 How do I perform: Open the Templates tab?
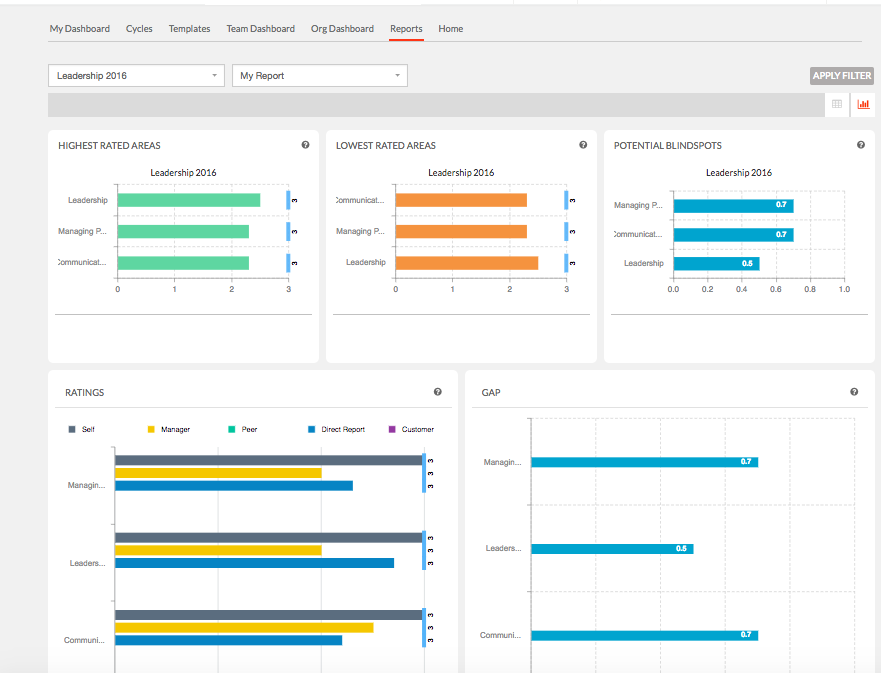(x=189, y=29)
